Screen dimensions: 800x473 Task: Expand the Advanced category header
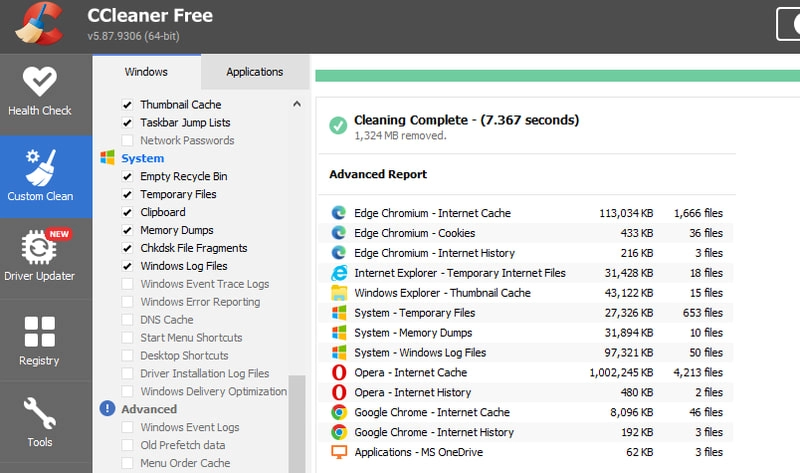148,409
